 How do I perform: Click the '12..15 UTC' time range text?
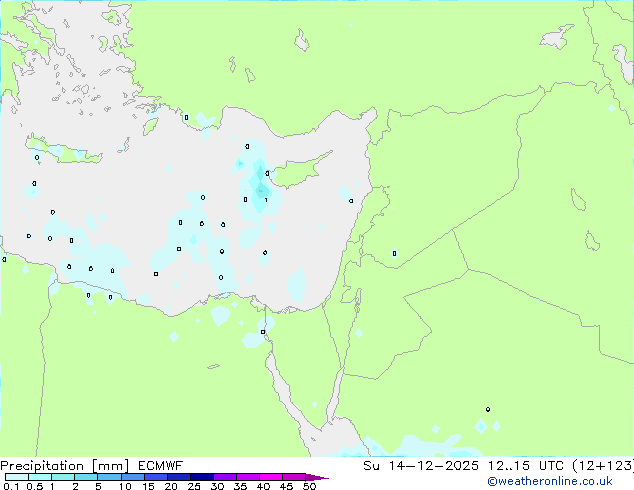(x=526, y=466)
